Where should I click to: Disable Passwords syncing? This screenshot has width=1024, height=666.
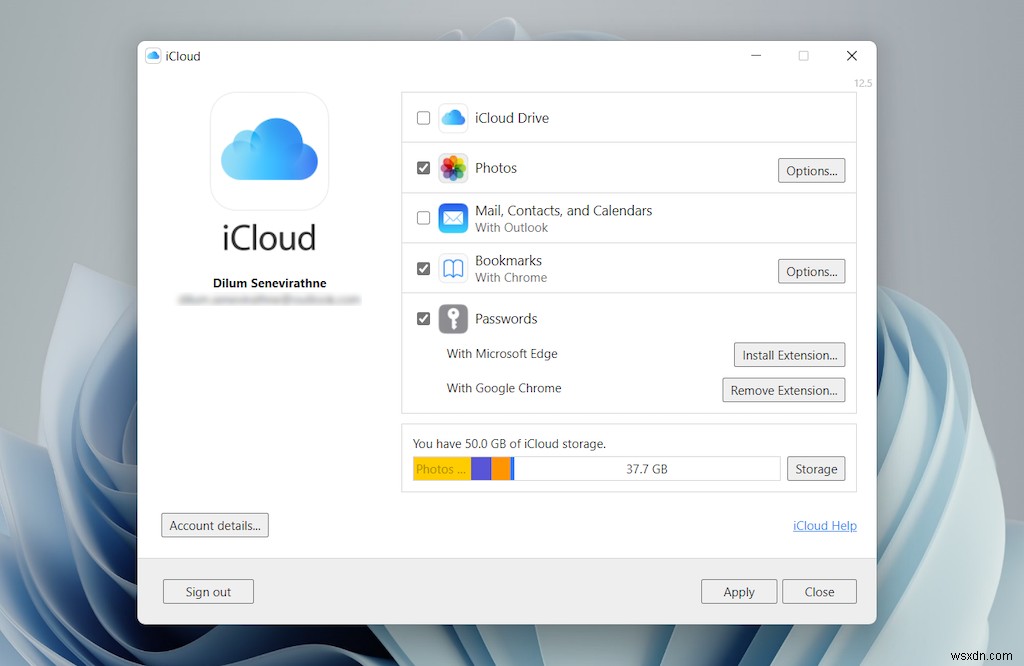(x=423, y=318)
